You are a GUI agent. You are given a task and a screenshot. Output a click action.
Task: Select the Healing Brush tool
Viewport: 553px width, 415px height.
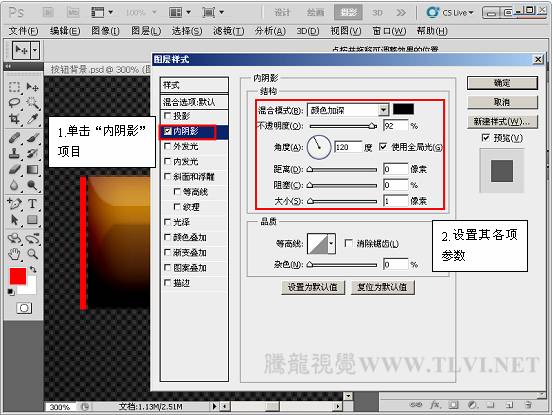14,138
